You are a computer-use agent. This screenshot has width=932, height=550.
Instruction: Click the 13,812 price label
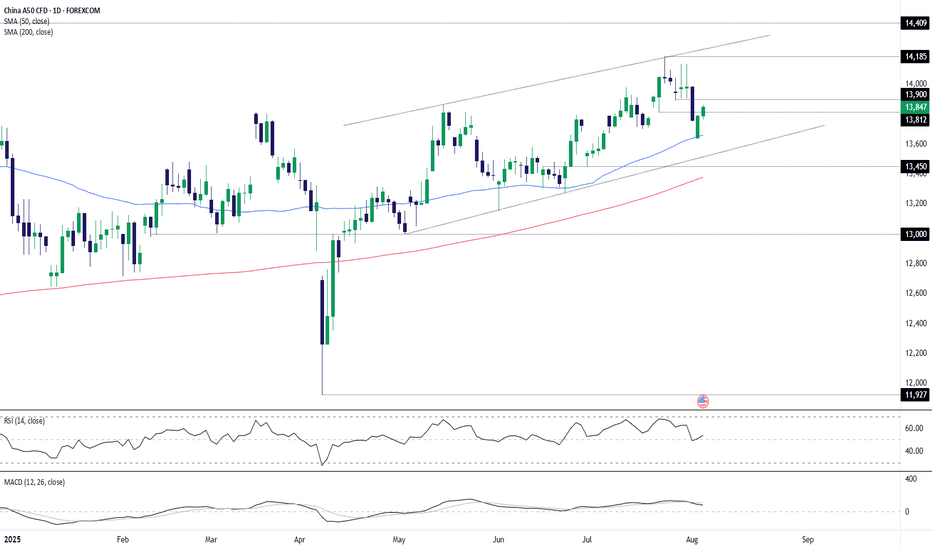point(915,120)
